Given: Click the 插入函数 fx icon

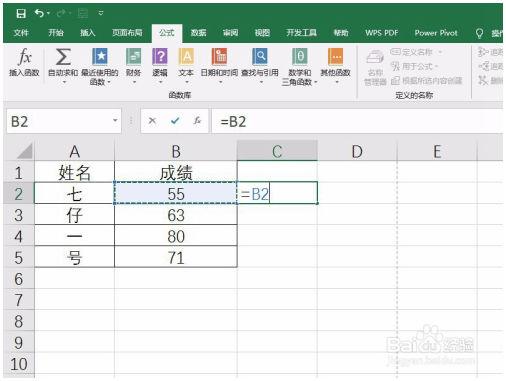Looking at the screenshot, I should [x=24, y=57].
